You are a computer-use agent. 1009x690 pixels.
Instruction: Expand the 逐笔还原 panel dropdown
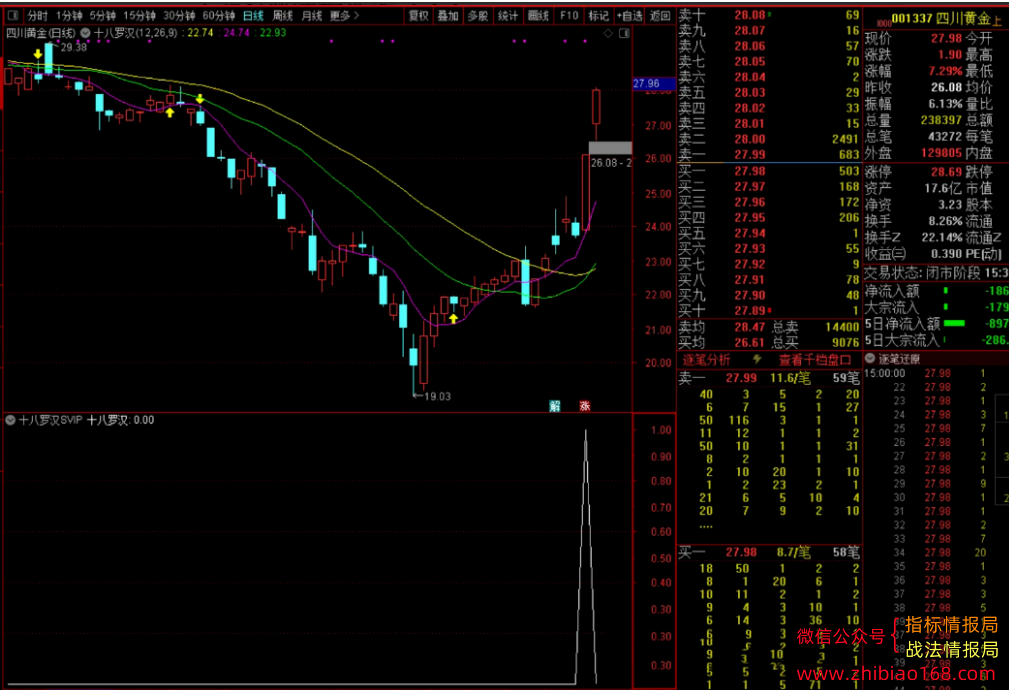tap(871, 359)
